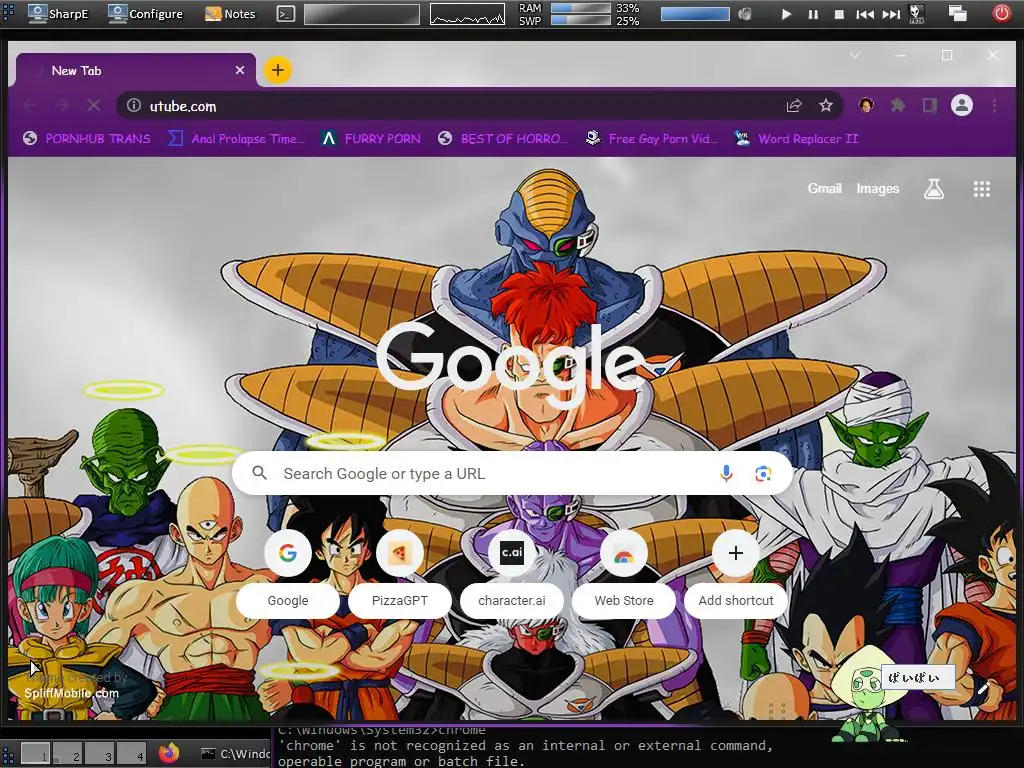The height and width of the screenshot is (768, 1024).
Task: Bookmark this tab with the star icon
Action: click(x=825, y=105)
